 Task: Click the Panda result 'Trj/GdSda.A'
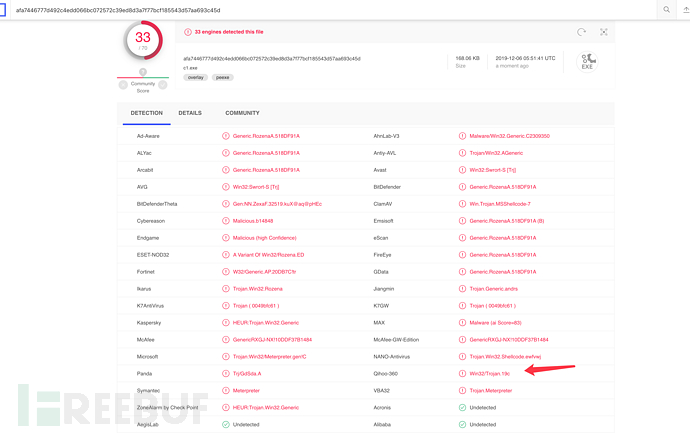coord(247,374)
